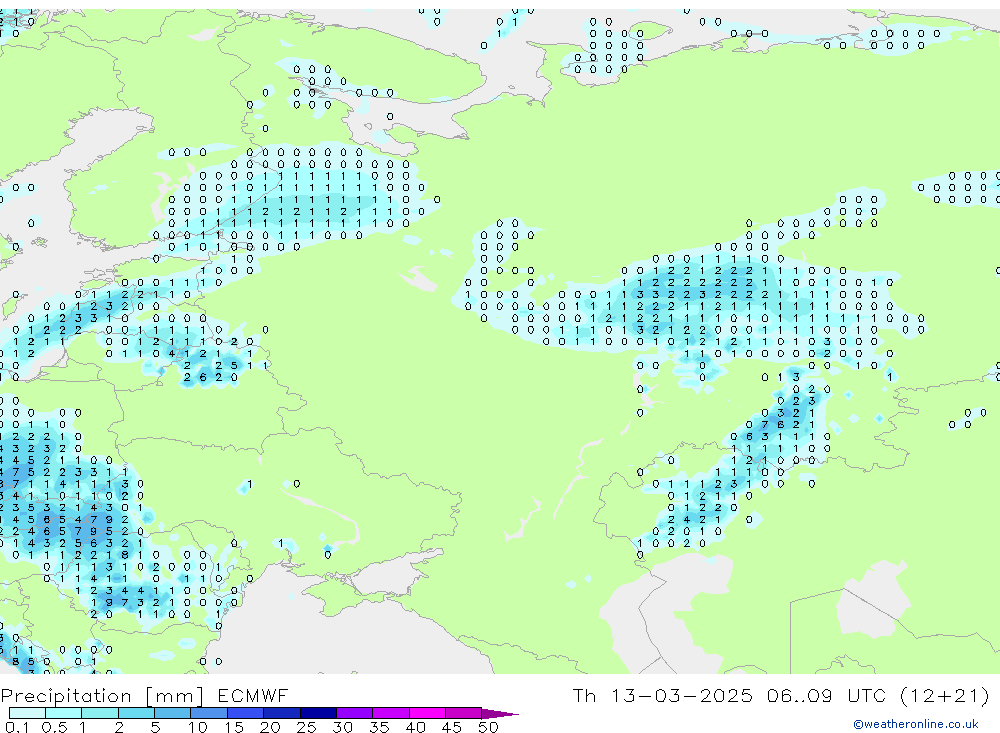Click the (12+21) forecast offset text
Screen dimensions: 1000x733
coord(945,695)
